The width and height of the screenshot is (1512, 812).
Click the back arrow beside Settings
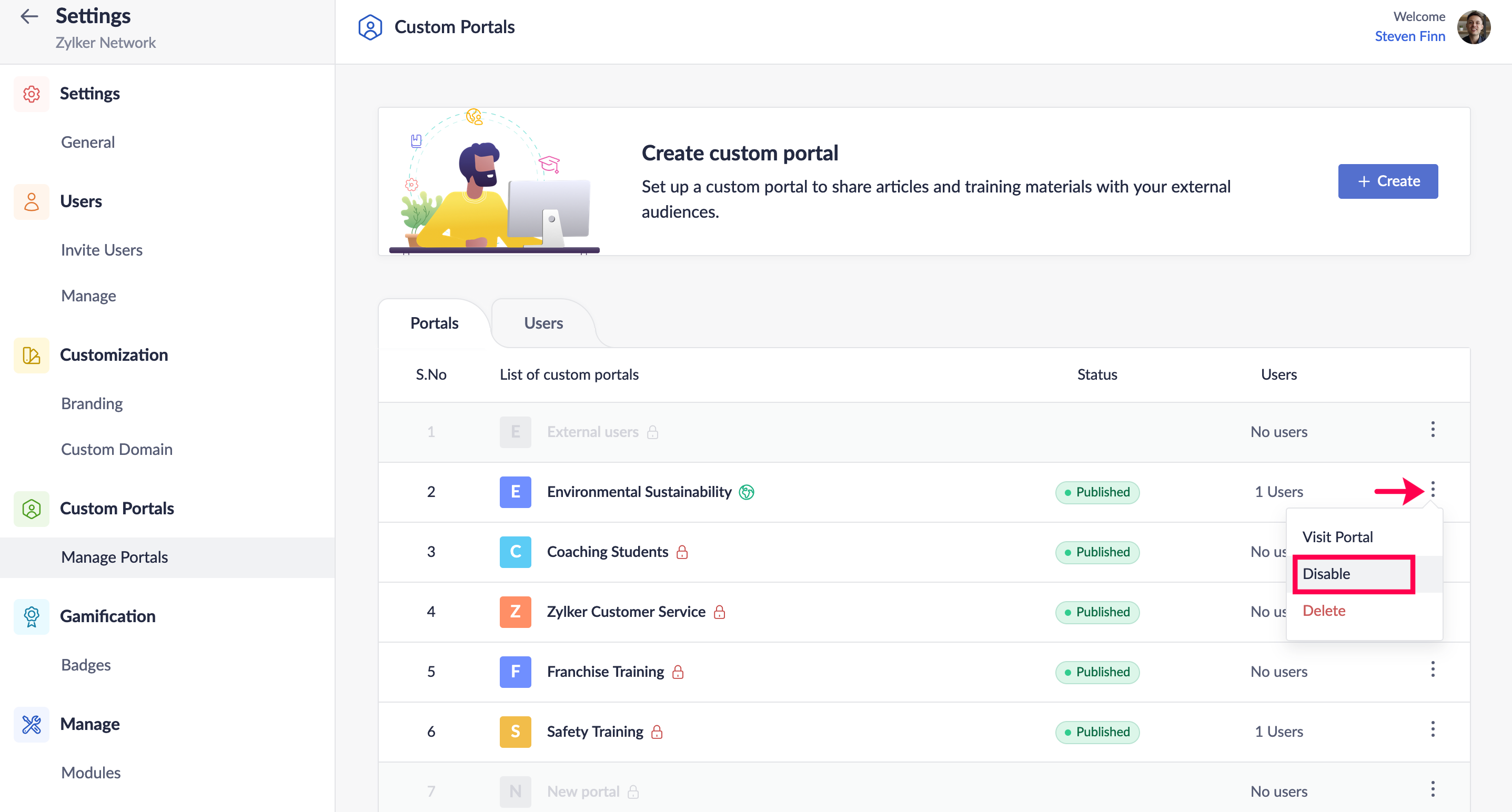coord(29,16)
